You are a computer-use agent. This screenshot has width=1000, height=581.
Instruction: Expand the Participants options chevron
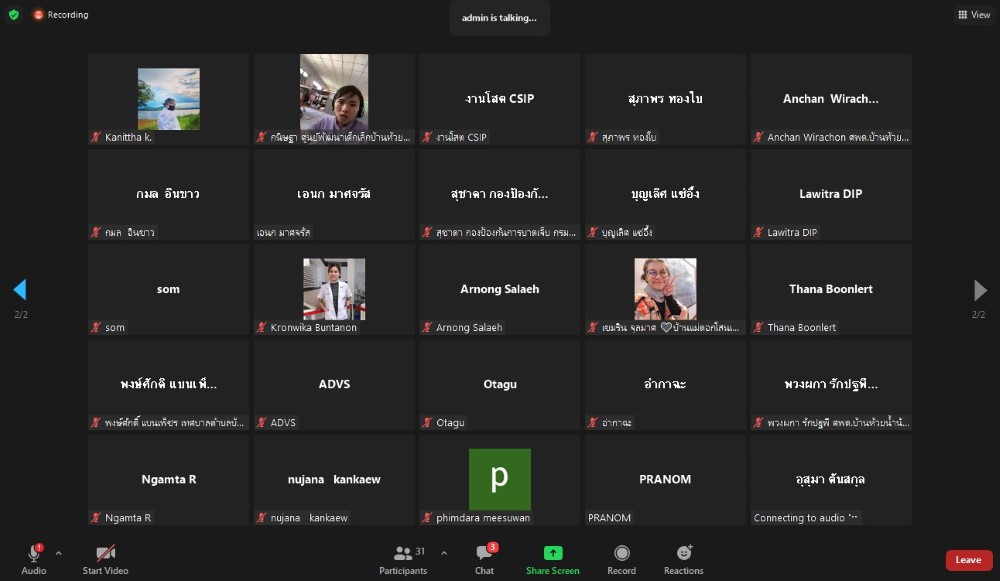[444, 553]
